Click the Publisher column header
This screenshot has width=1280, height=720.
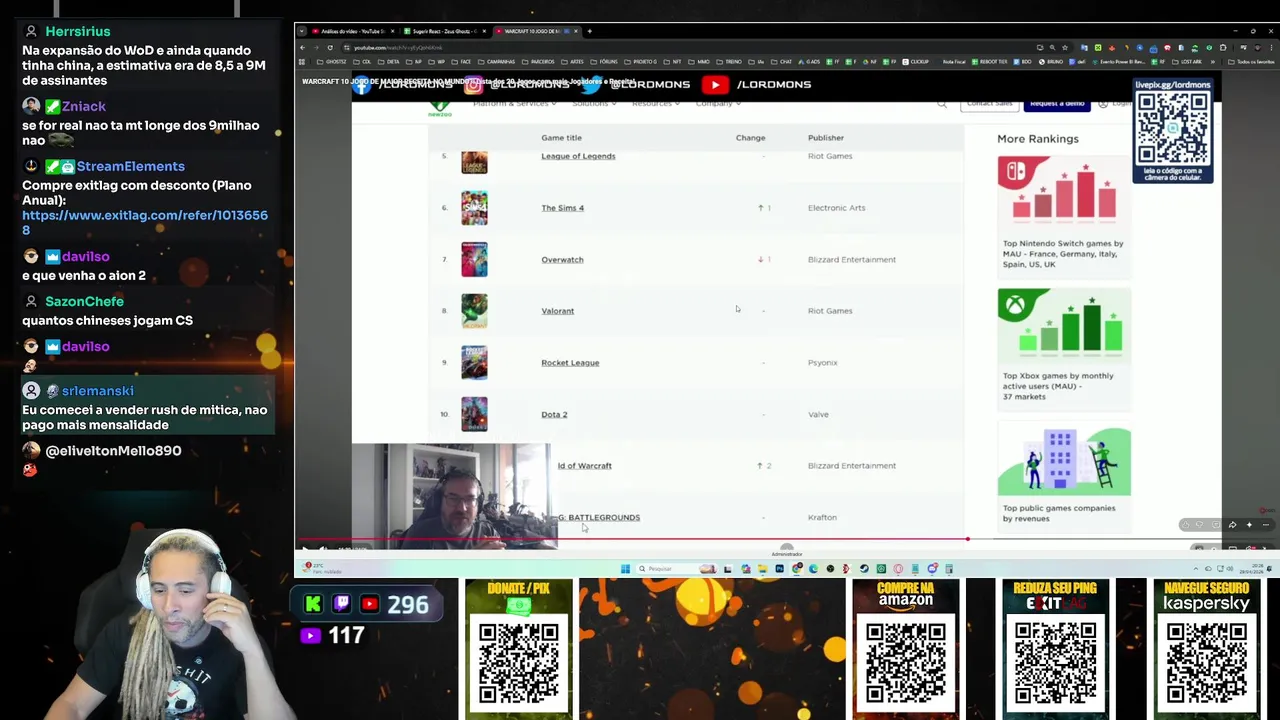[826, 138]
